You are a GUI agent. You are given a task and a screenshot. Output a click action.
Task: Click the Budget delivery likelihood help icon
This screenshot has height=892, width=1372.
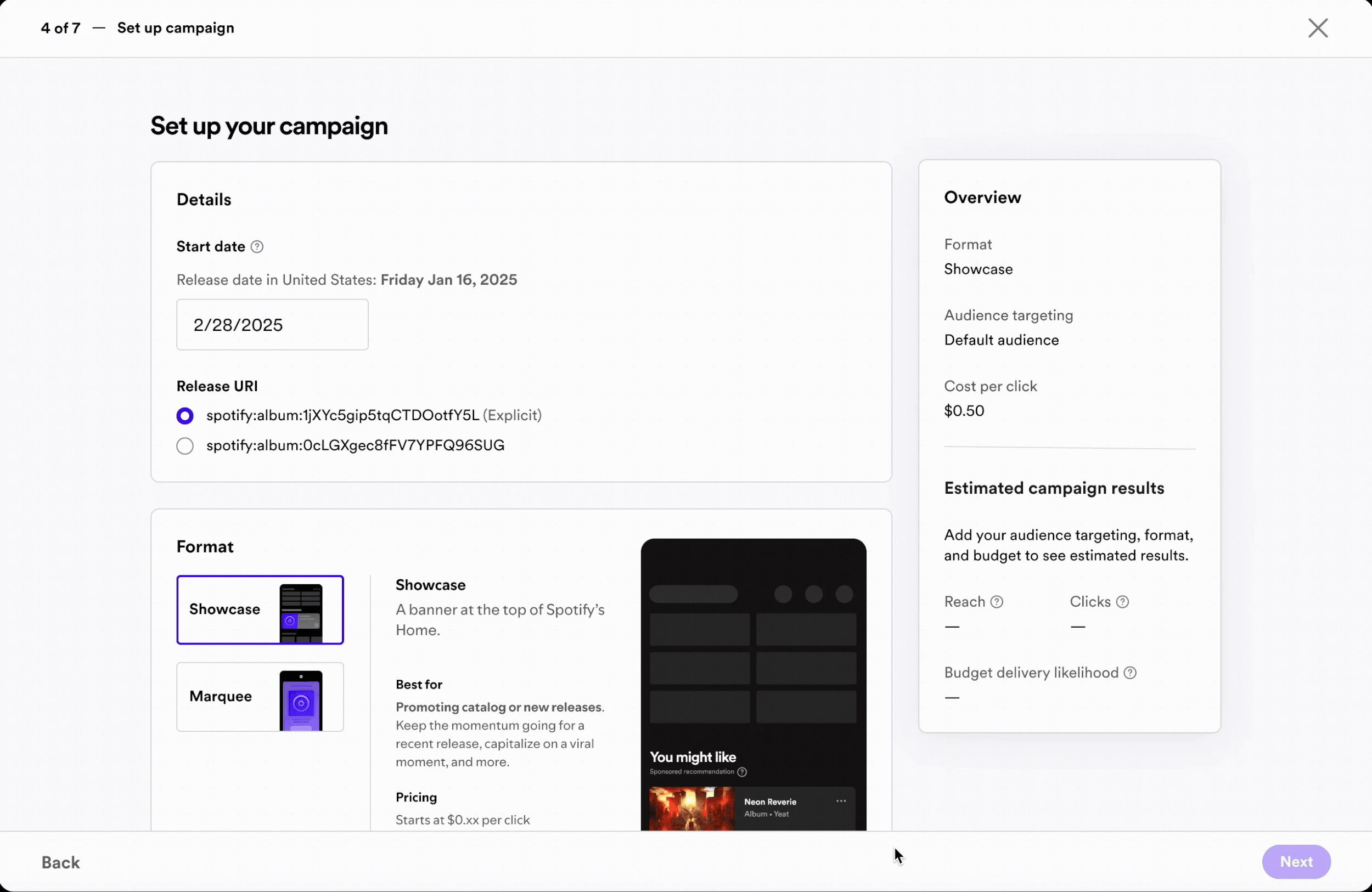pos(1130,673)
